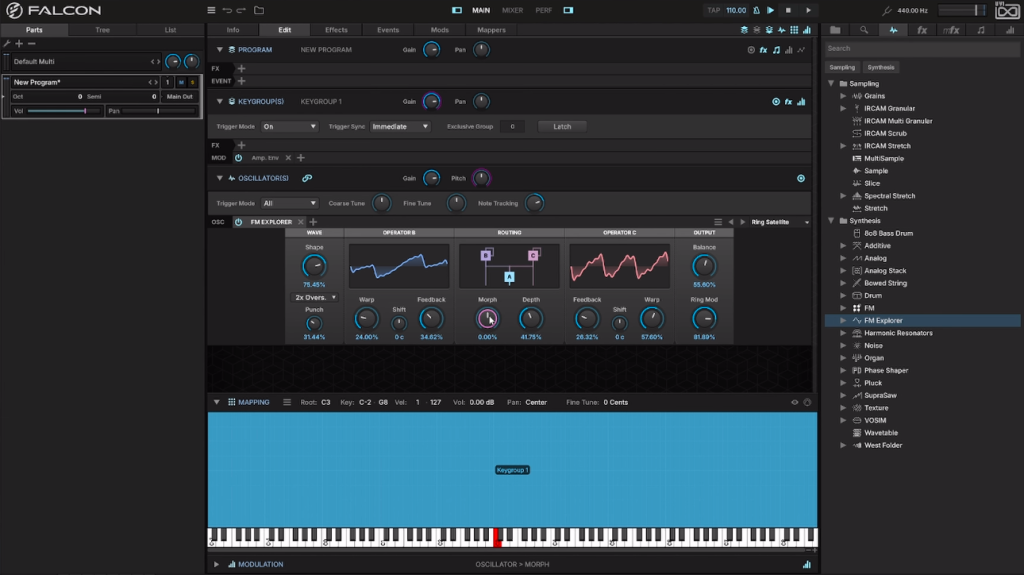Open the List tab
The width and height of the screenshot is (1024, 575).
(x=170, y=30)
